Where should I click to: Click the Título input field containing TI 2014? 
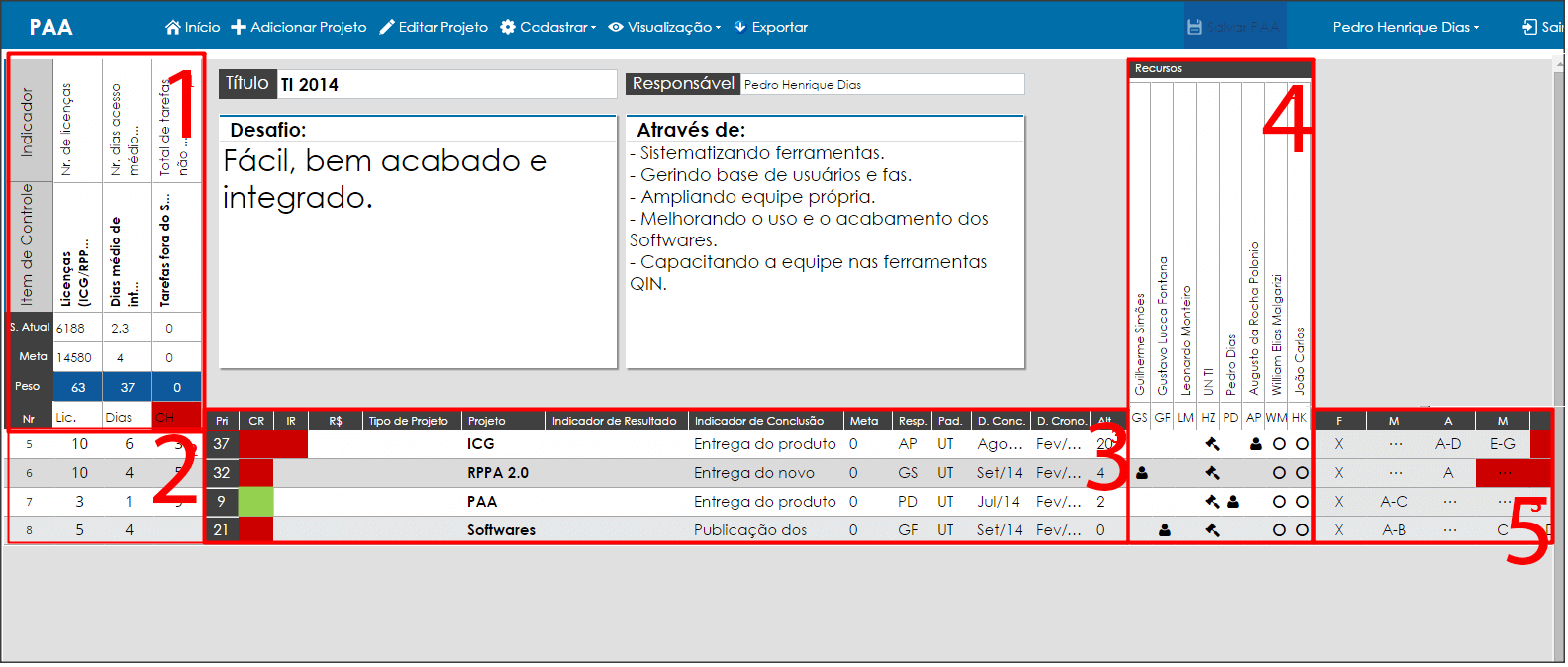(x=446, y=84)
